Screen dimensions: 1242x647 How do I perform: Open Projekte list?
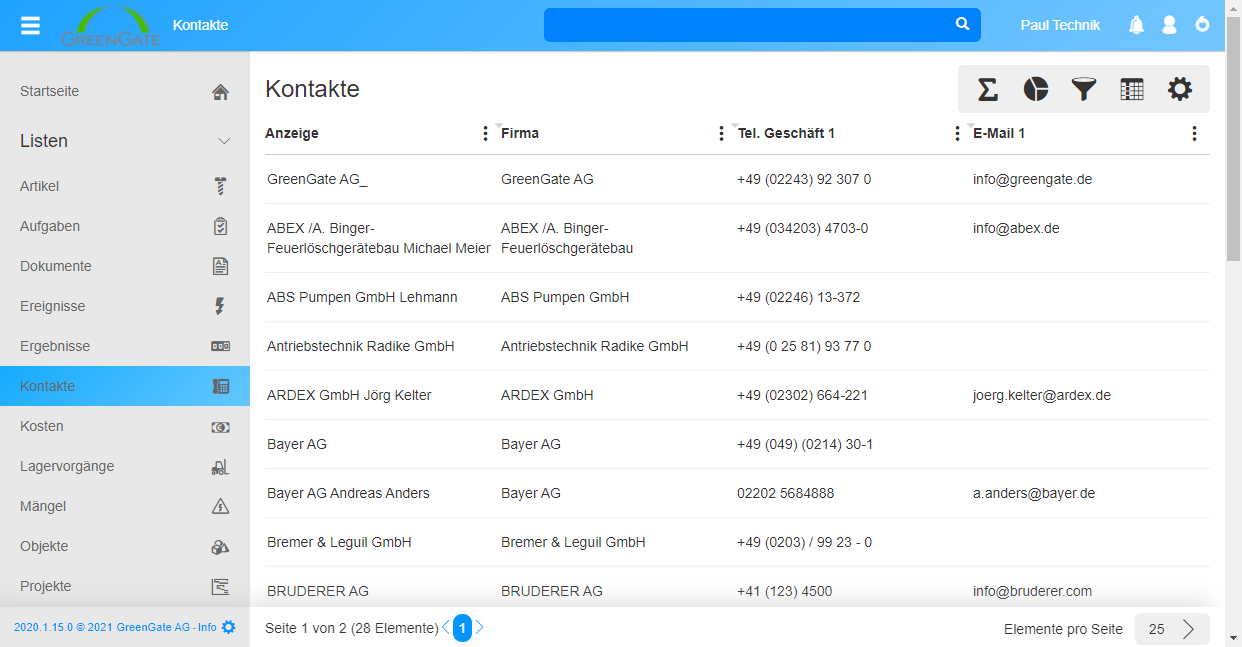coord(125,586)
